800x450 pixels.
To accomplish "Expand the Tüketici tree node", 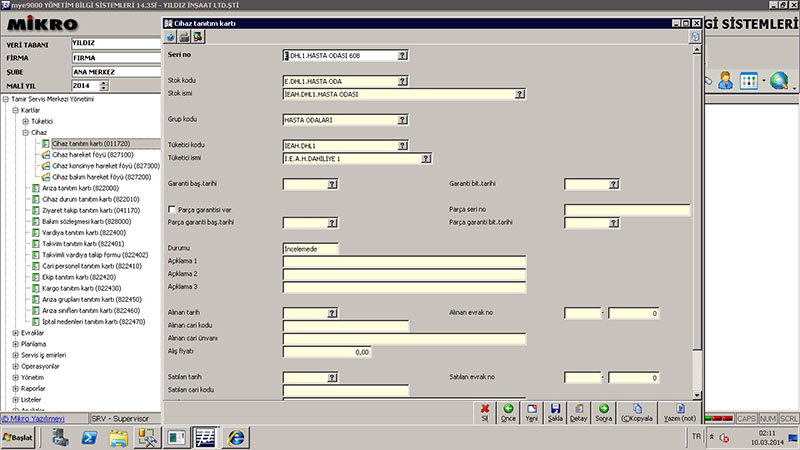I will click(26, 121).
